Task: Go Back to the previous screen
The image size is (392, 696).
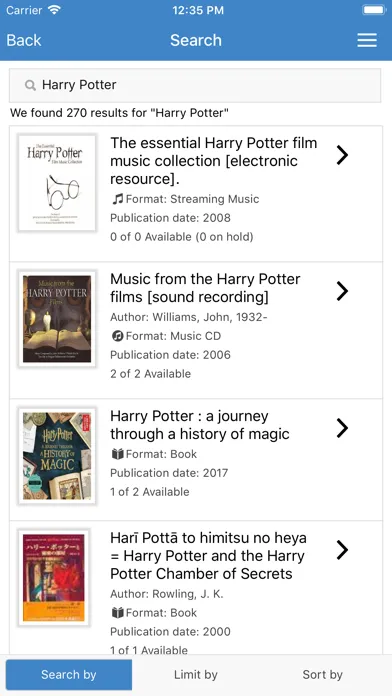Action: [24, 40]
